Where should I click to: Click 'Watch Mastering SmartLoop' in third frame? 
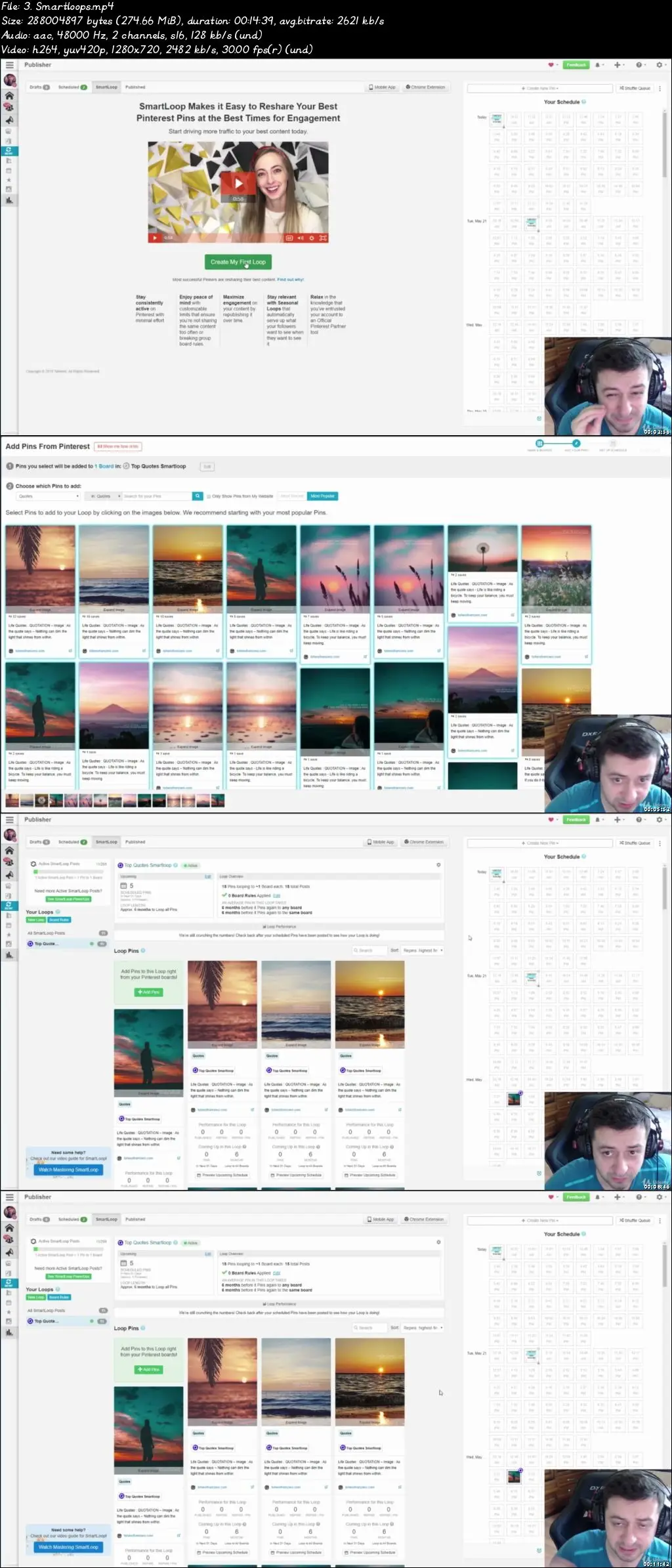68,1170
